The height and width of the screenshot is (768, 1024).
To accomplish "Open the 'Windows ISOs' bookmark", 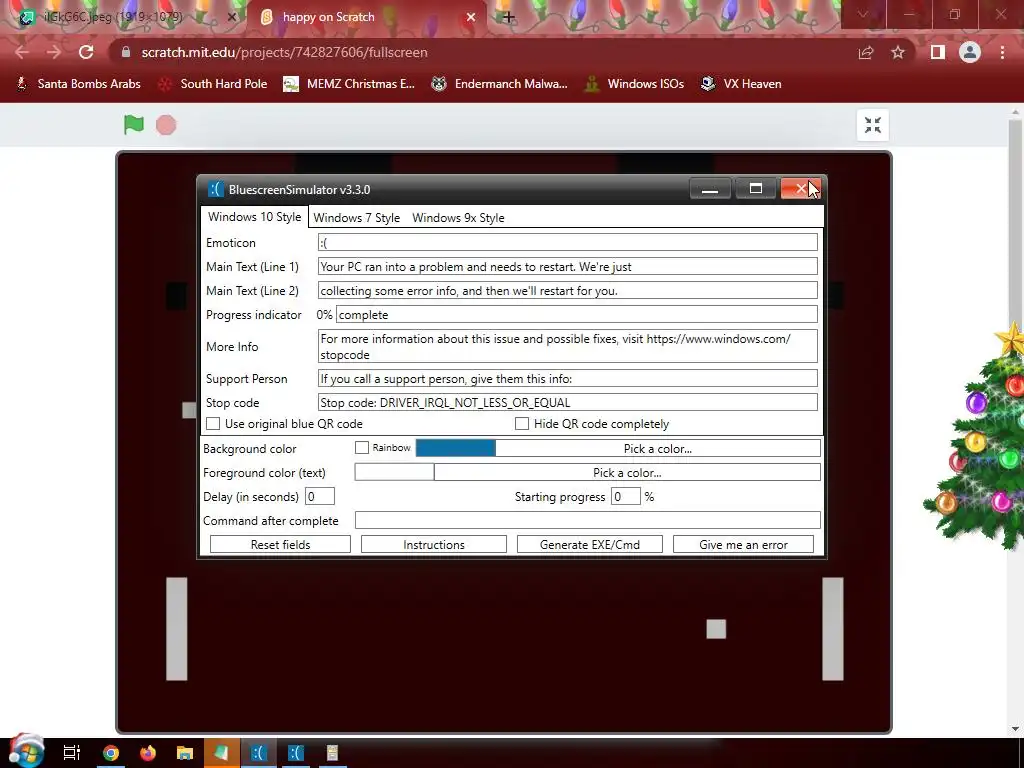I will pyautogui.click(x=635, y=84).
